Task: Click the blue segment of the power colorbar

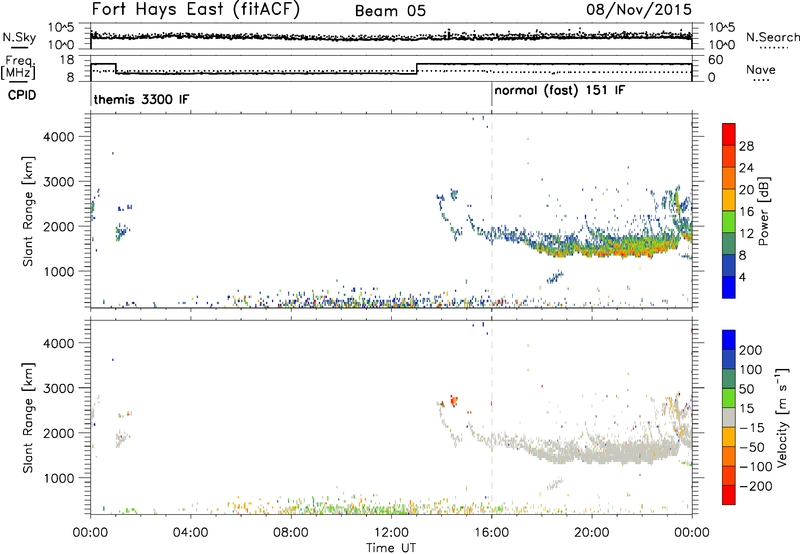Action: coord(729,287)
